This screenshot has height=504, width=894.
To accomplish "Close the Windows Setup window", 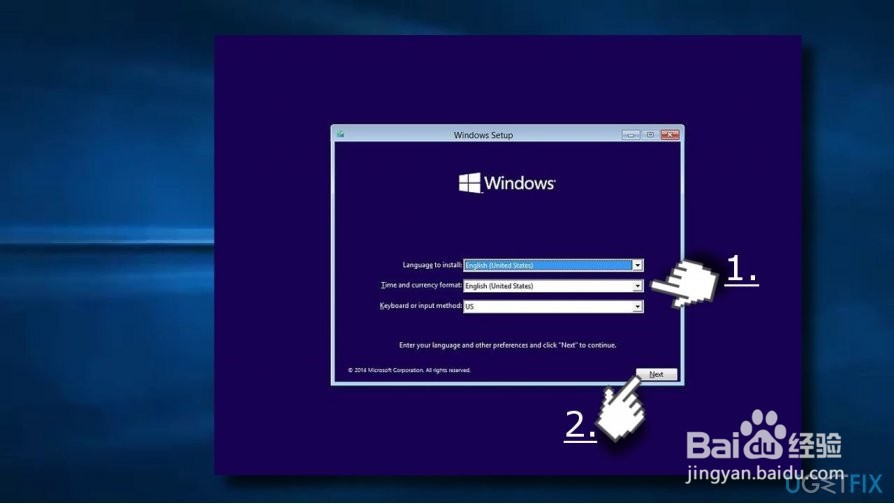I will [670, 135].
